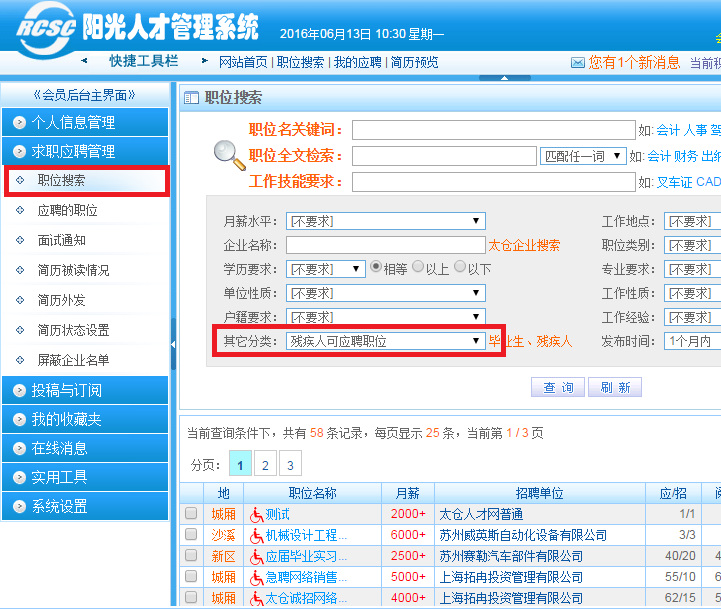Click the magnifying glass search icon
The image size is (721, 609).
(x=229, y=155)
